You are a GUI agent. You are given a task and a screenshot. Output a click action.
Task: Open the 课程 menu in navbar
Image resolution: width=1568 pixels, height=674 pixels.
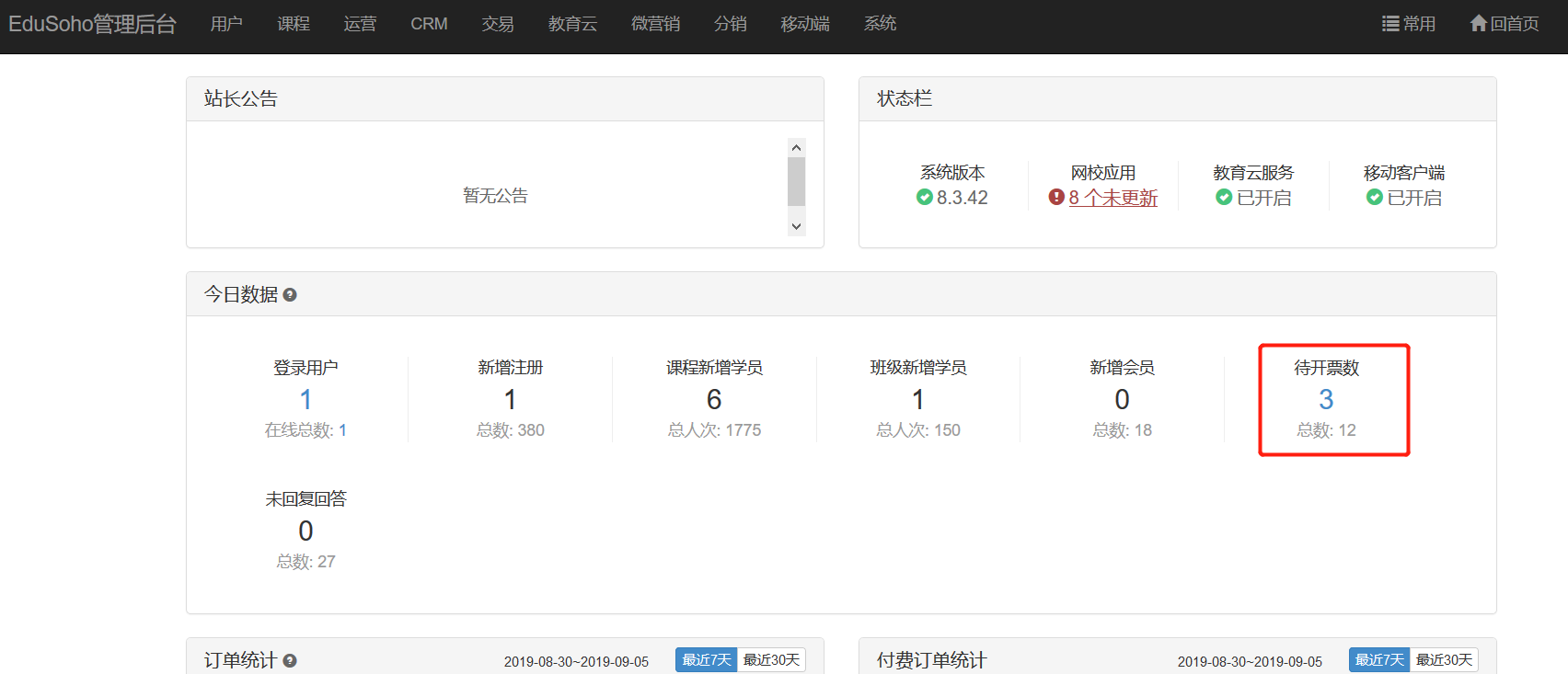click(x=294, y=24)
